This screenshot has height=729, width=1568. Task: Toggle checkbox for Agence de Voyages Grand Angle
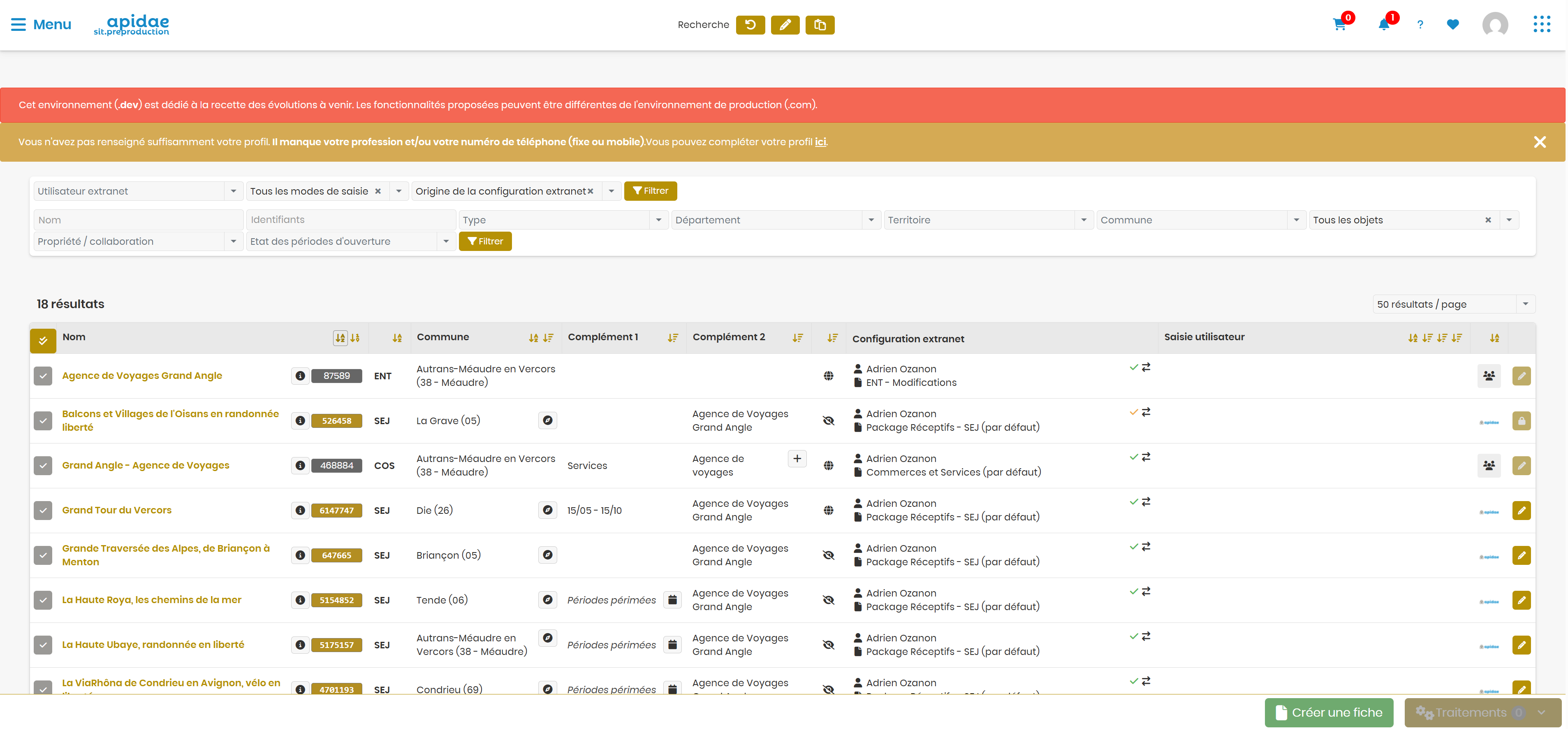click(43, 376)
